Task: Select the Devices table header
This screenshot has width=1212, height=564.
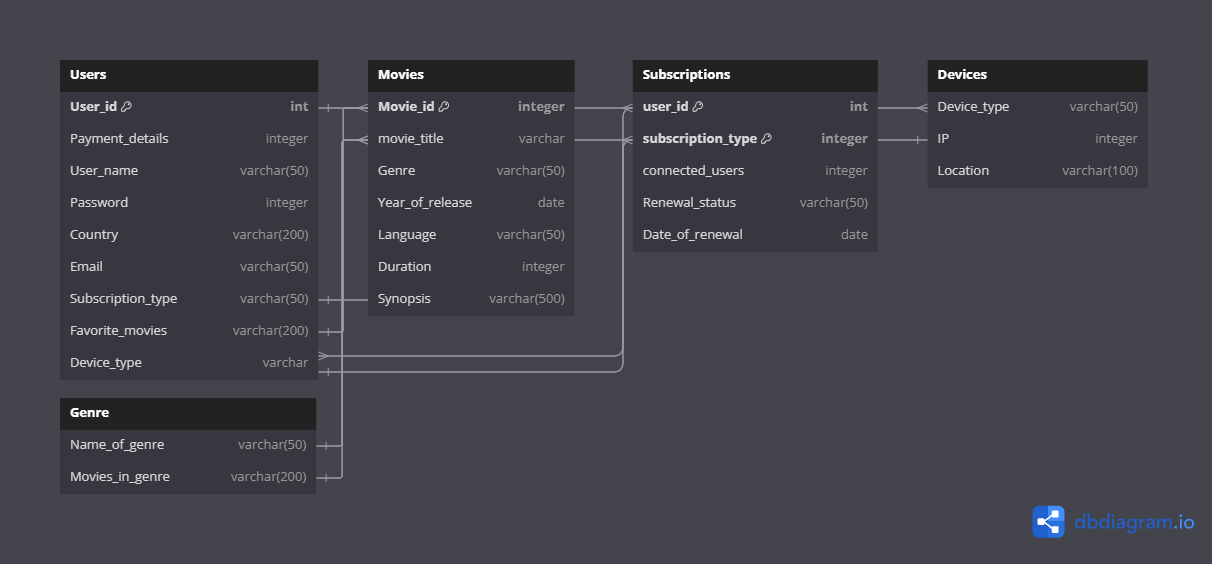Action: tap(1037, 75)
